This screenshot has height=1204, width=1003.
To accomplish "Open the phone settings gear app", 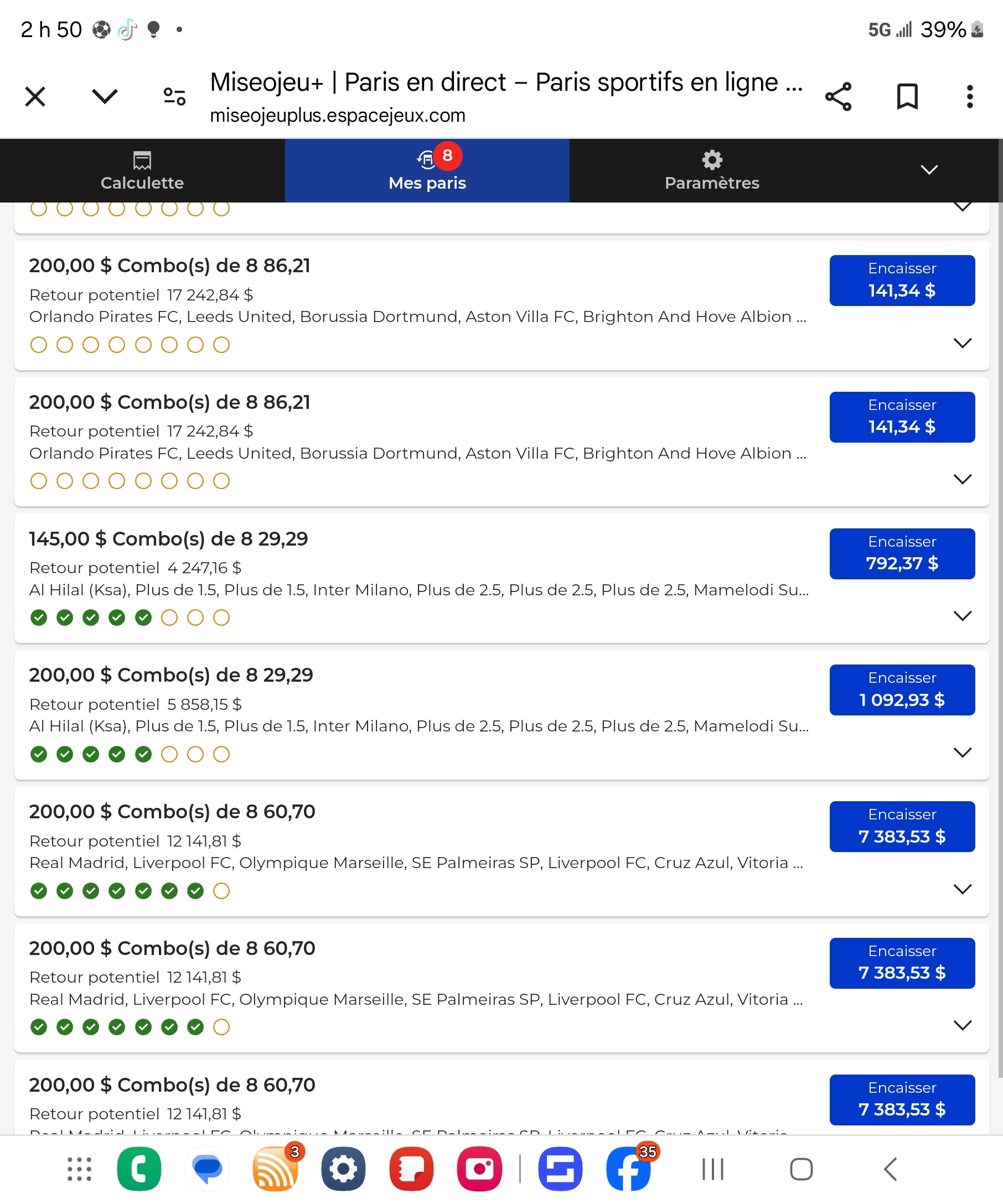I will (343, 1169).
